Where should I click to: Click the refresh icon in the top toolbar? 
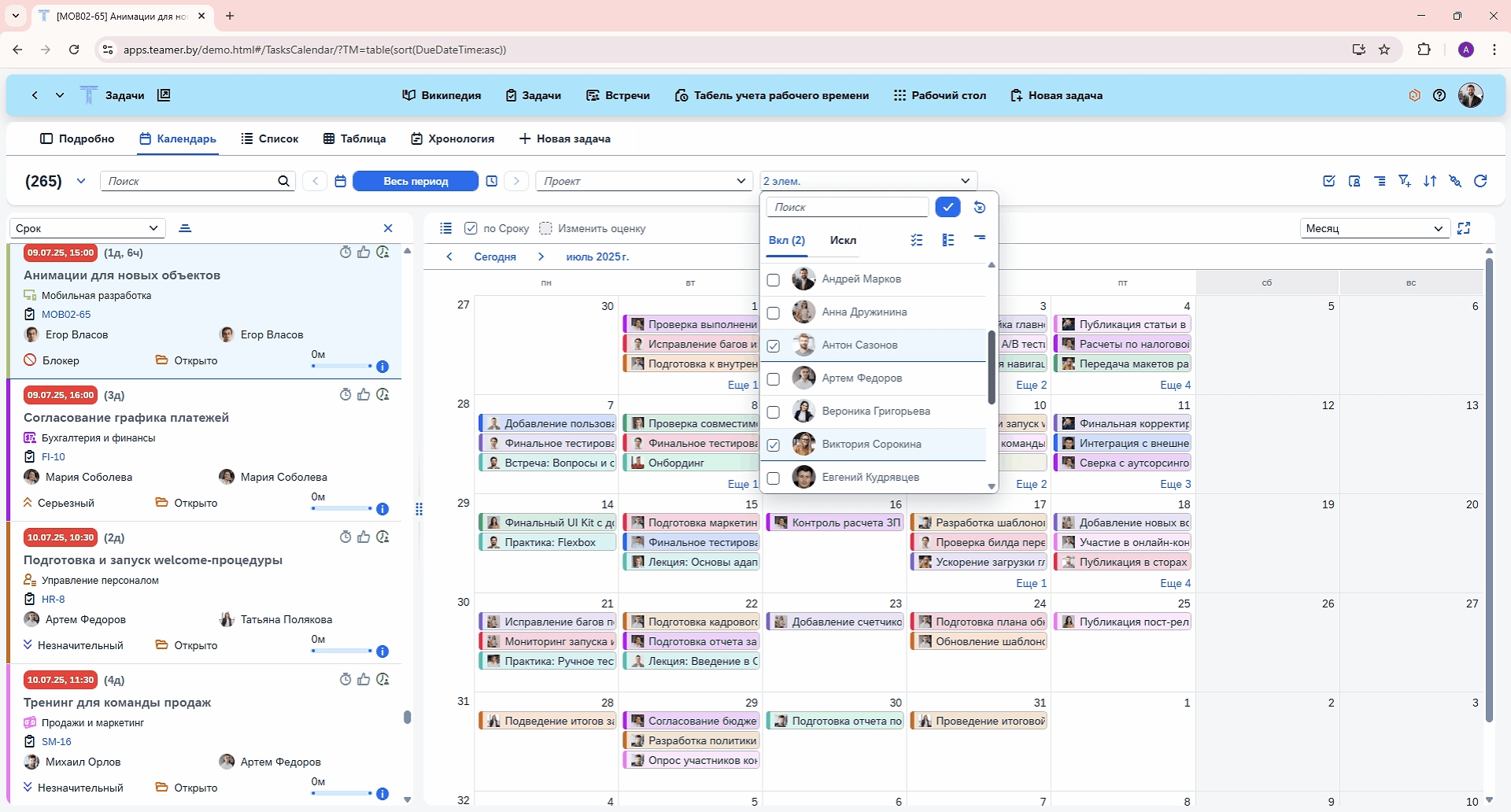pos(1480,181)
